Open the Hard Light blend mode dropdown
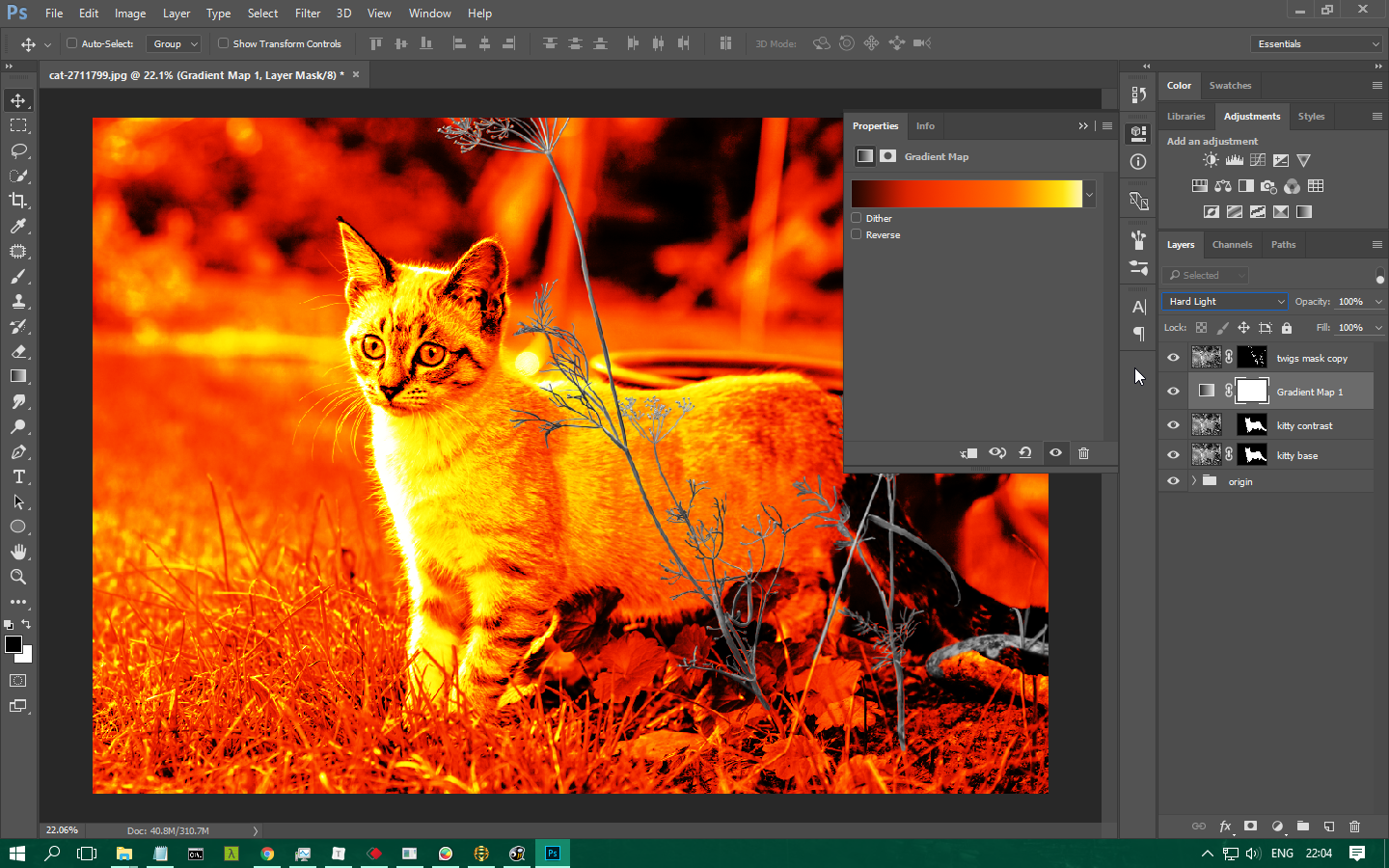Image resolution: width=1389 pixels, height=868 pixels. tap(1225, 301)
